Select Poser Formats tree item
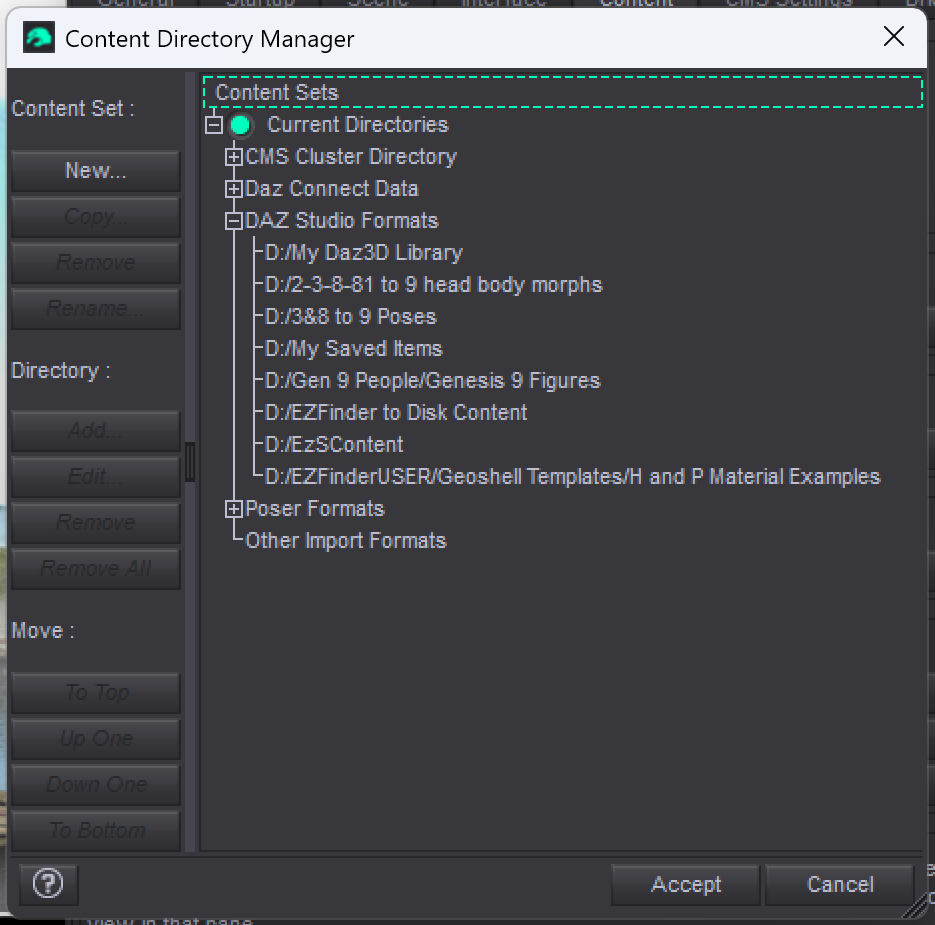The height and width of the screenshot is (925, 935). [315, 509]
